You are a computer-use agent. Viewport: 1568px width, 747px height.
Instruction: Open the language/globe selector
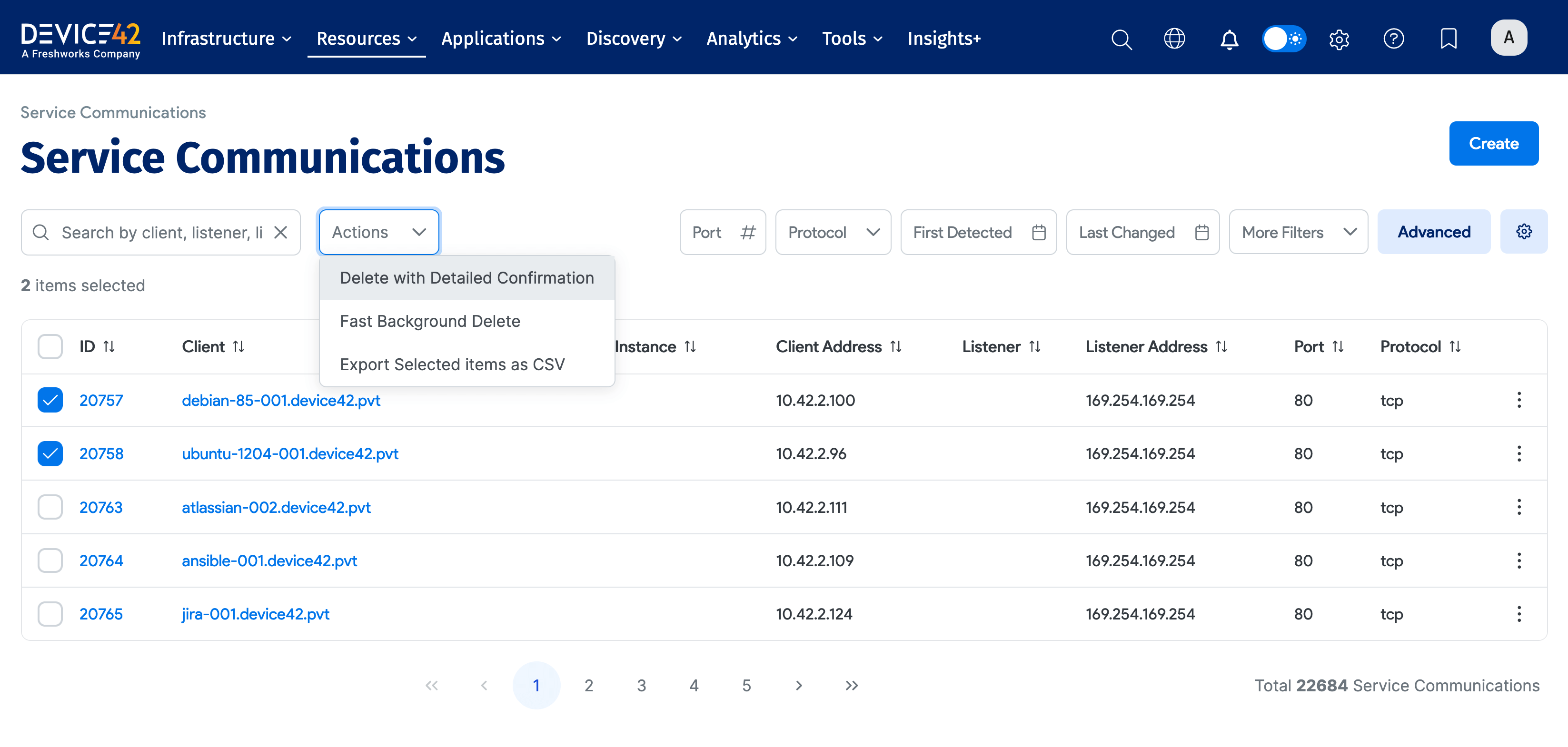point(1174,39)
